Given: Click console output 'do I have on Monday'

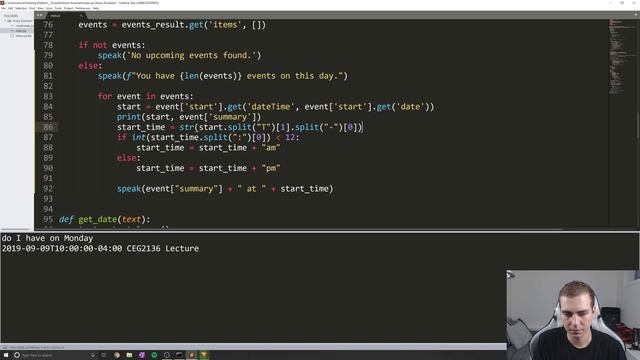Looking at the screenshot, I should tap(47, 238).
